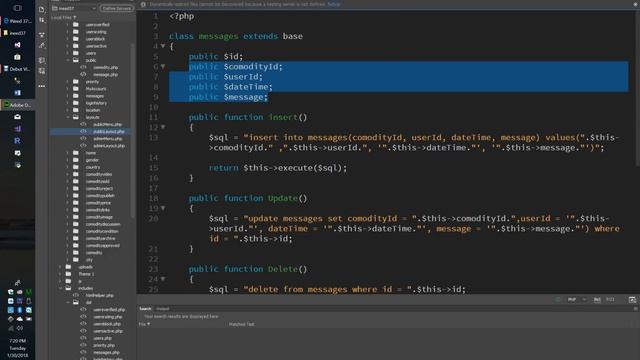Expand the location folder

click(x=67, y=110)
